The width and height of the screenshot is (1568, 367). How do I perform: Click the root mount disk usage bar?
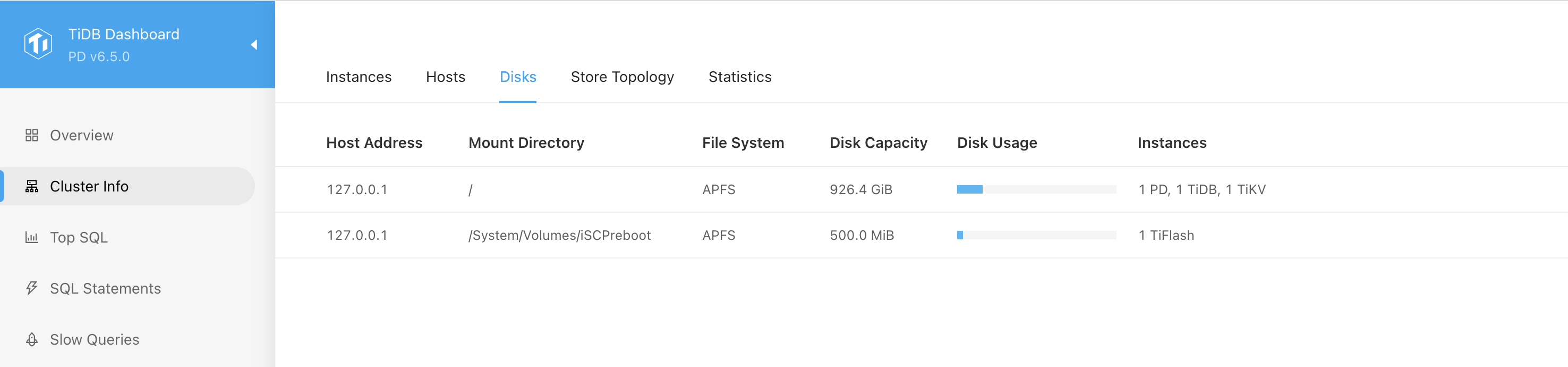(x=1036, y=189)
